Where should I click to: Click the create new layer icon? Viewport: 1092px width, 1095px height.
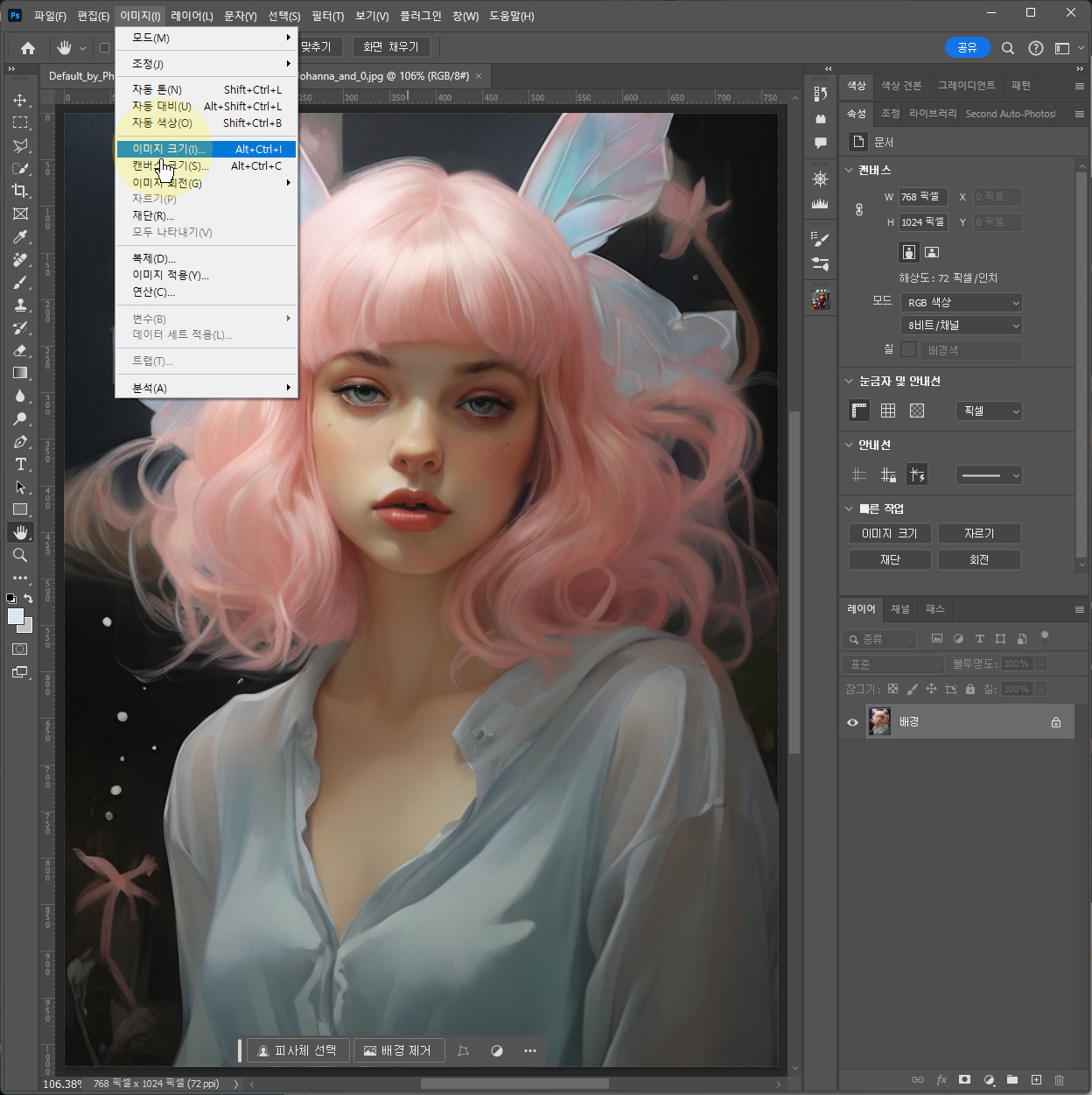pyautogui.click(x=1036, y=1079)
